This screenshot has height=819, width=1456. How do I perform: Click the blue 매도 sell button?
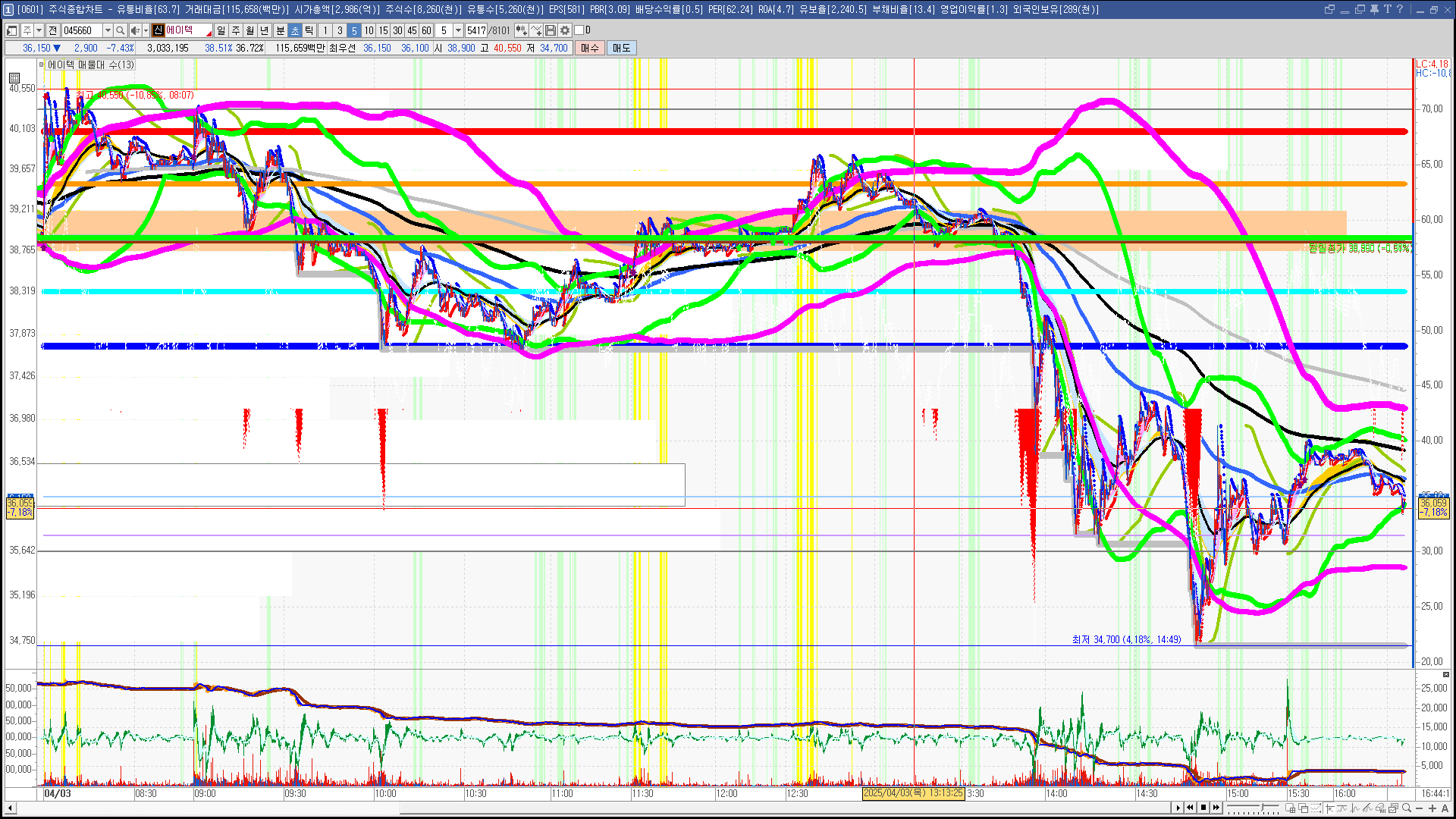click(x=622, y=48)
